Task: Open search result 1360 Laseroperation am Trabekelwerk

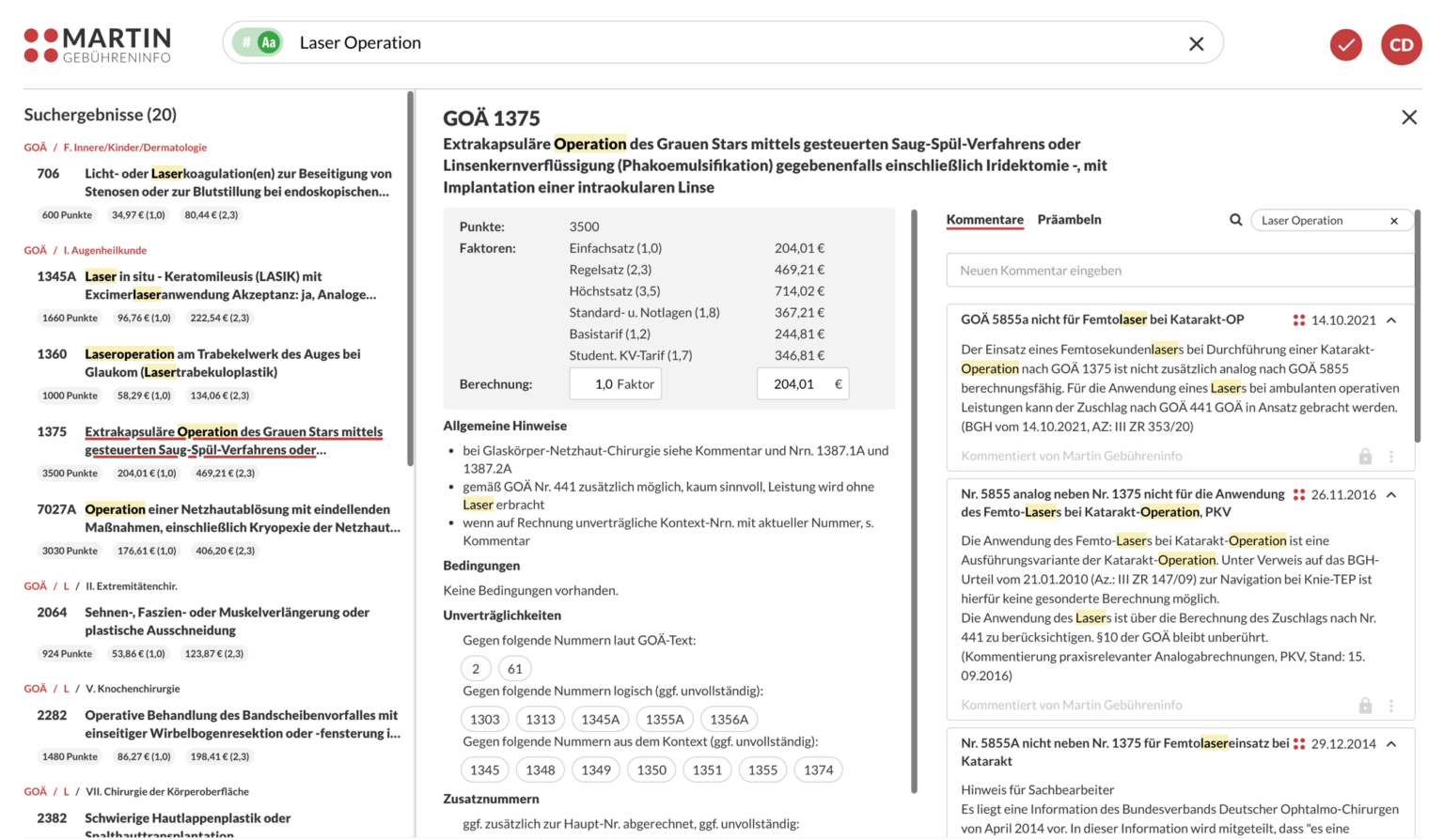Action: (223, 363)
